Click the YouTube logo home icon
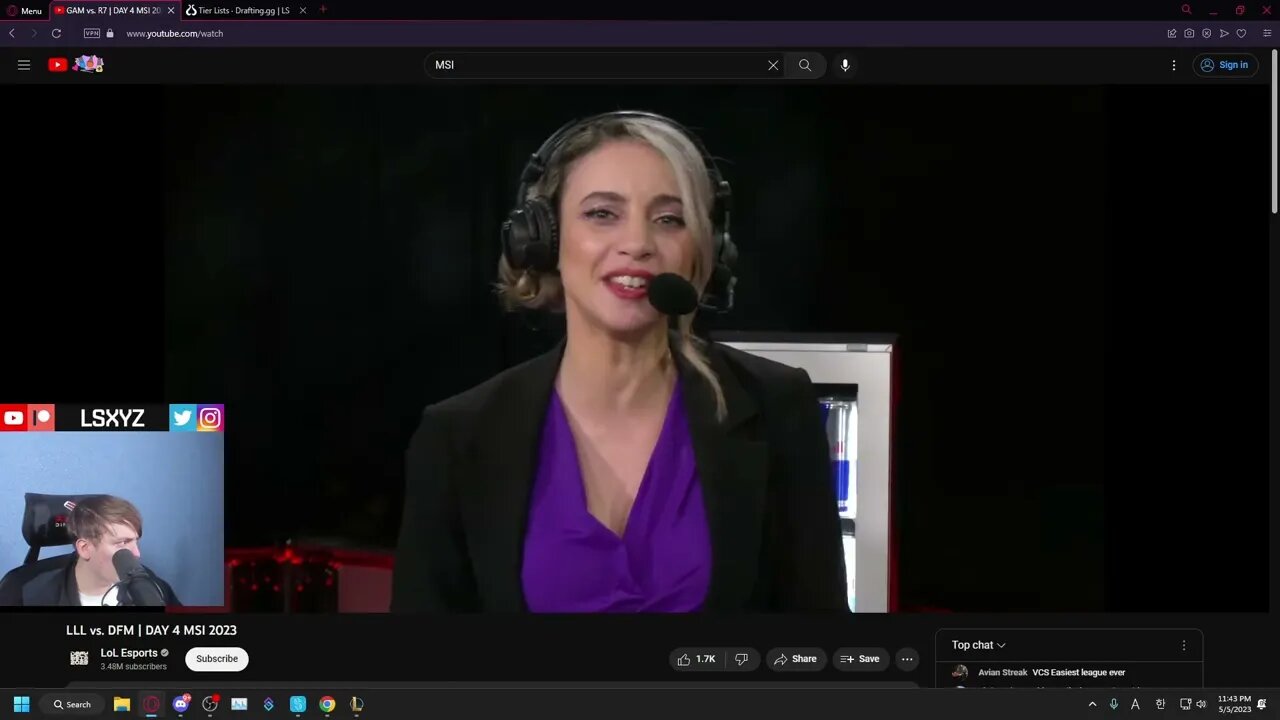The height and width of the screenshot is (720, 1280). [58, 65]
